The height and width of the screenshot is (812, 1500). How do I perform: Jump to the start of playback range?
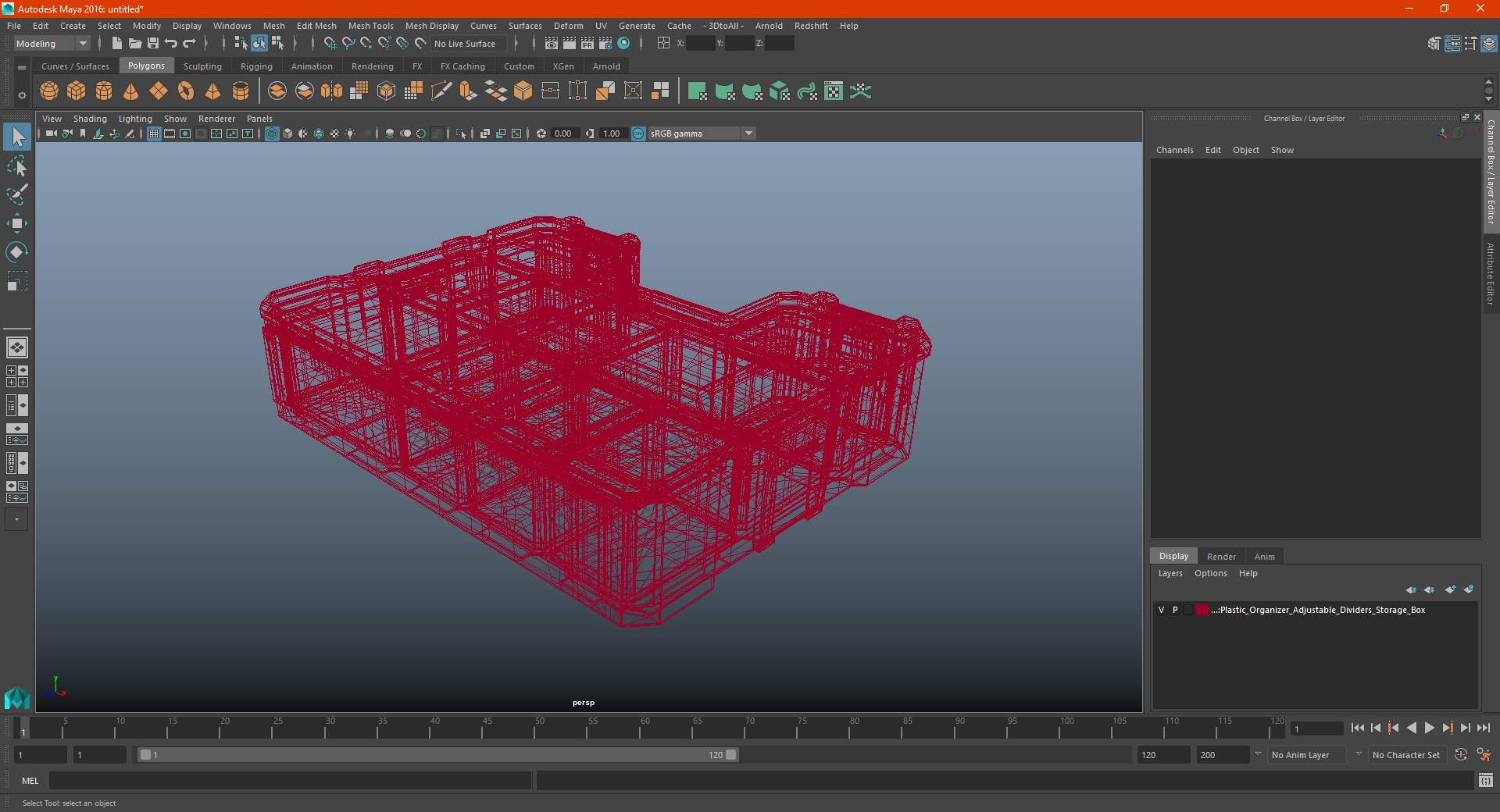tap(1358, 728)
